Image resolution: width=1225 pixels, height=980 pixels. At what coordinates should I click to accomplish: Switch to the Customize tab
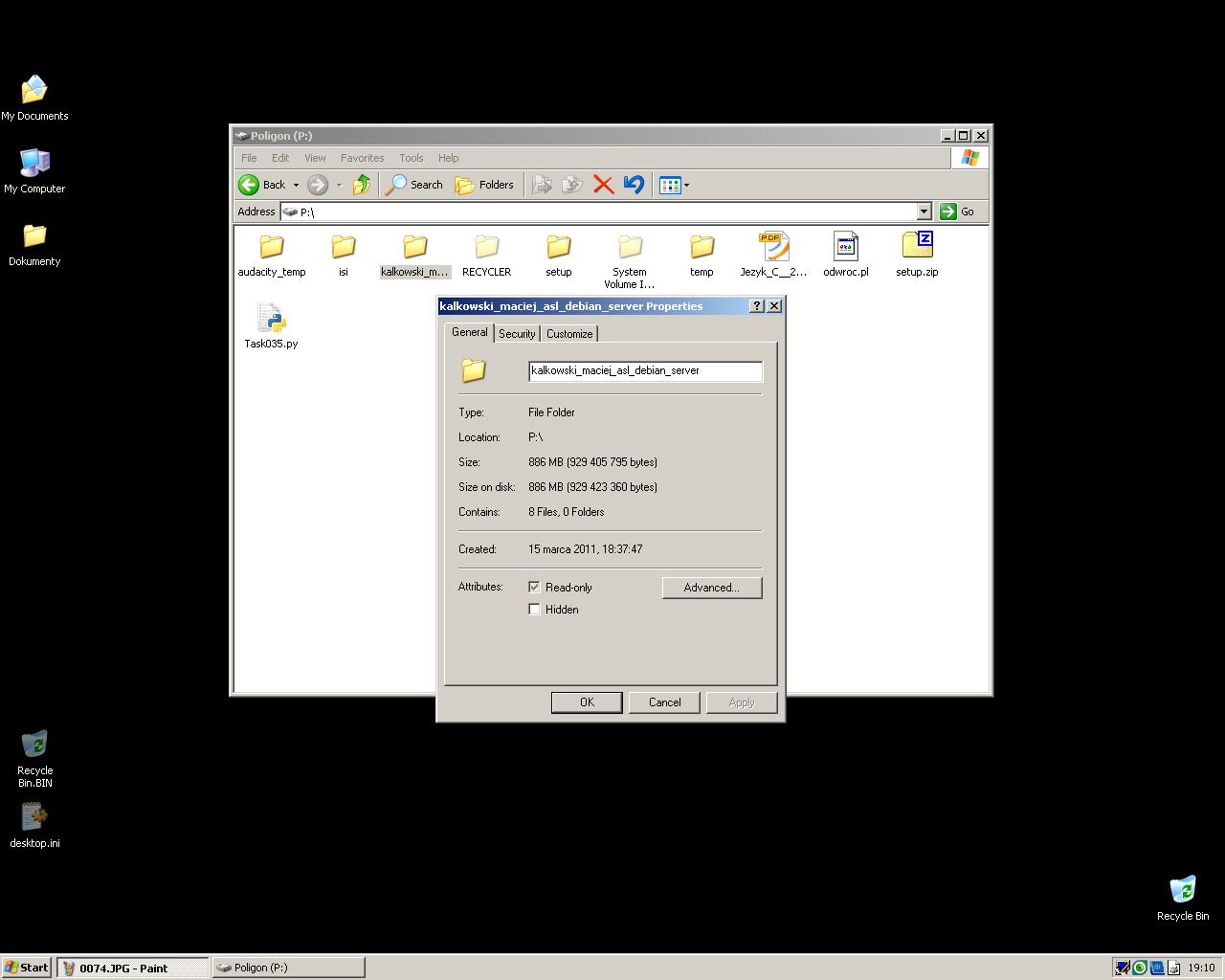569,333
